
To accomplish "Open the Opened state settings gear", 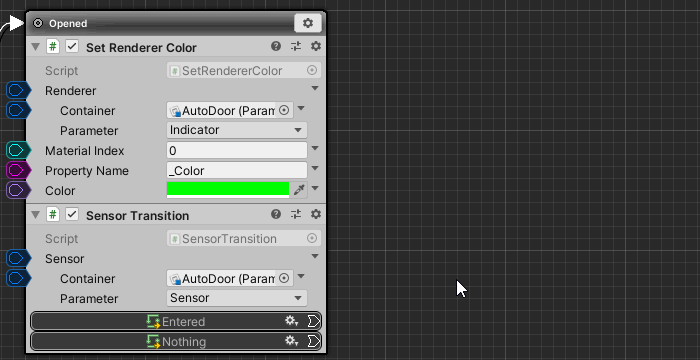I will click(x=308, y=23).
